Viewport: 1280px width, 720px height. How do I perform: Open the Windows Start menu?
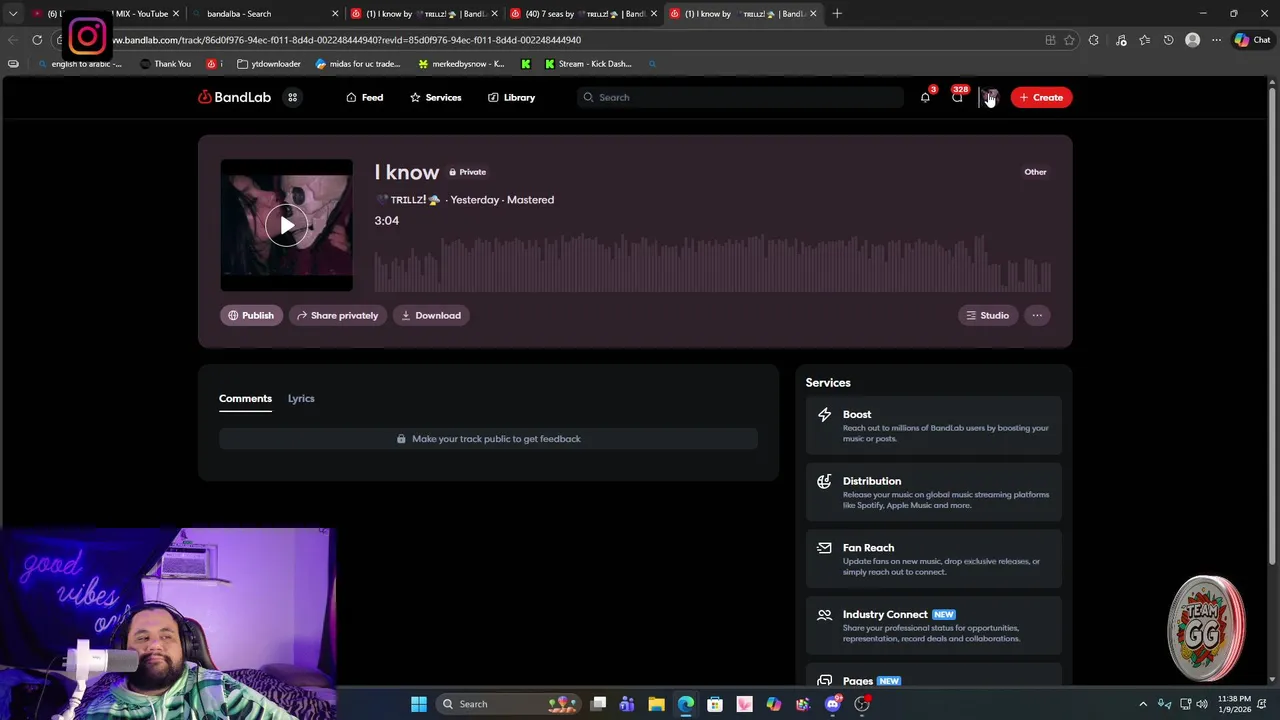419,704
